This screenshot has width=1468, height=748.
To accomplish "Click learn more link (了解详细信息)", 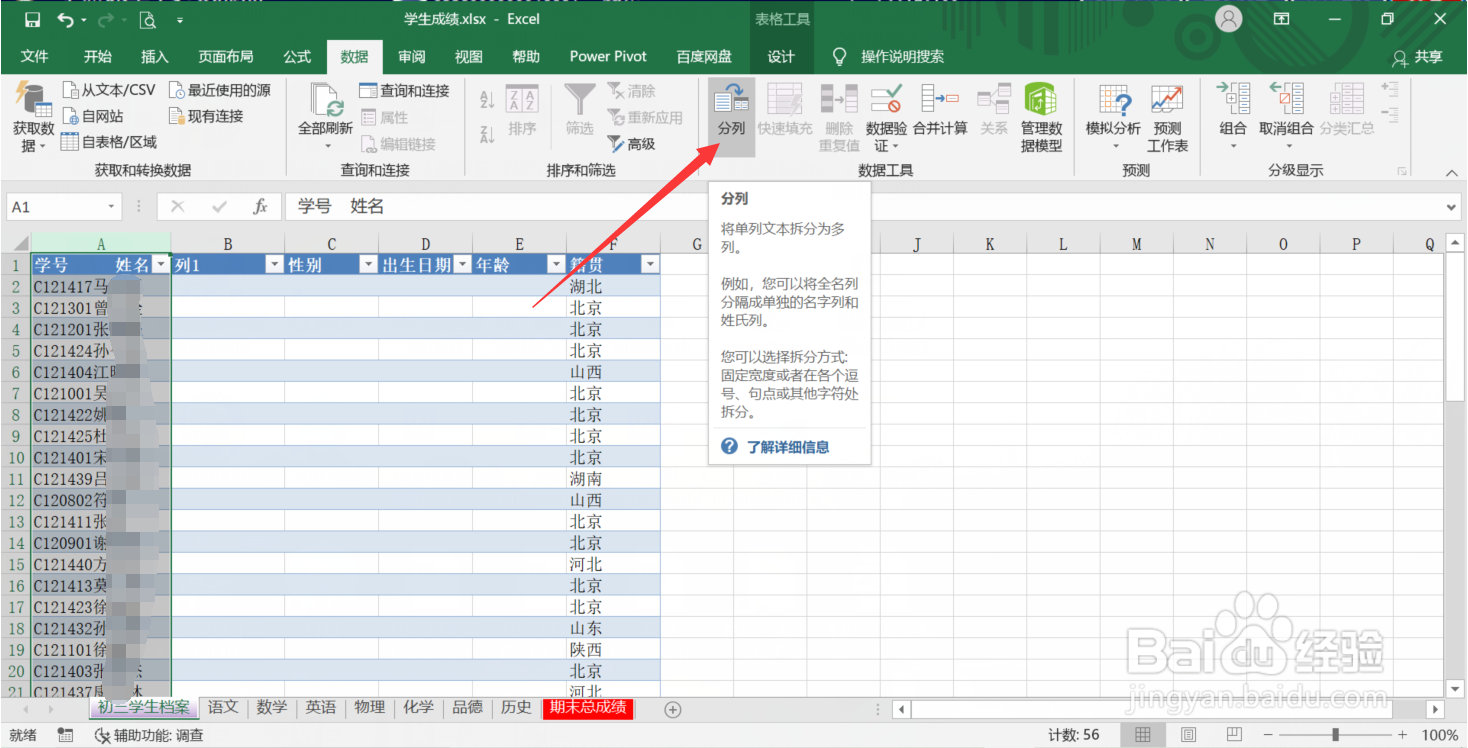I will click(x=788, y=447).
